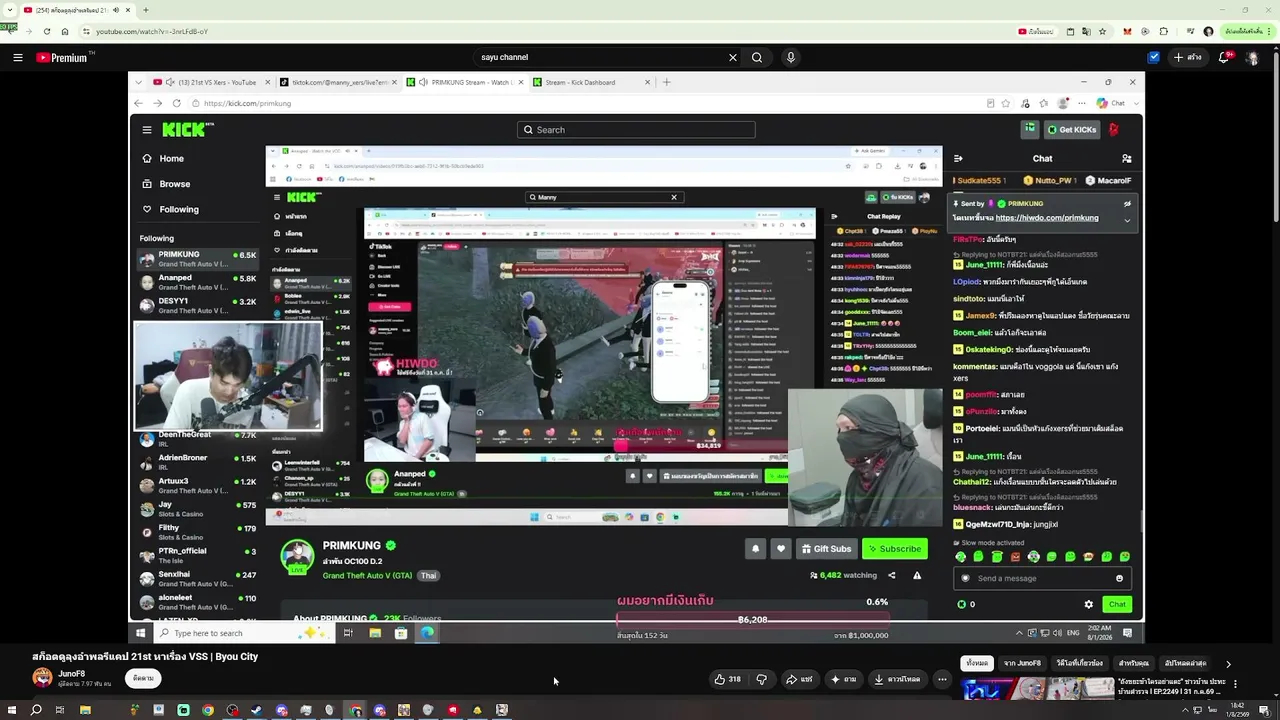Open emote picker in Kick message box

(x=1119, y=578)
